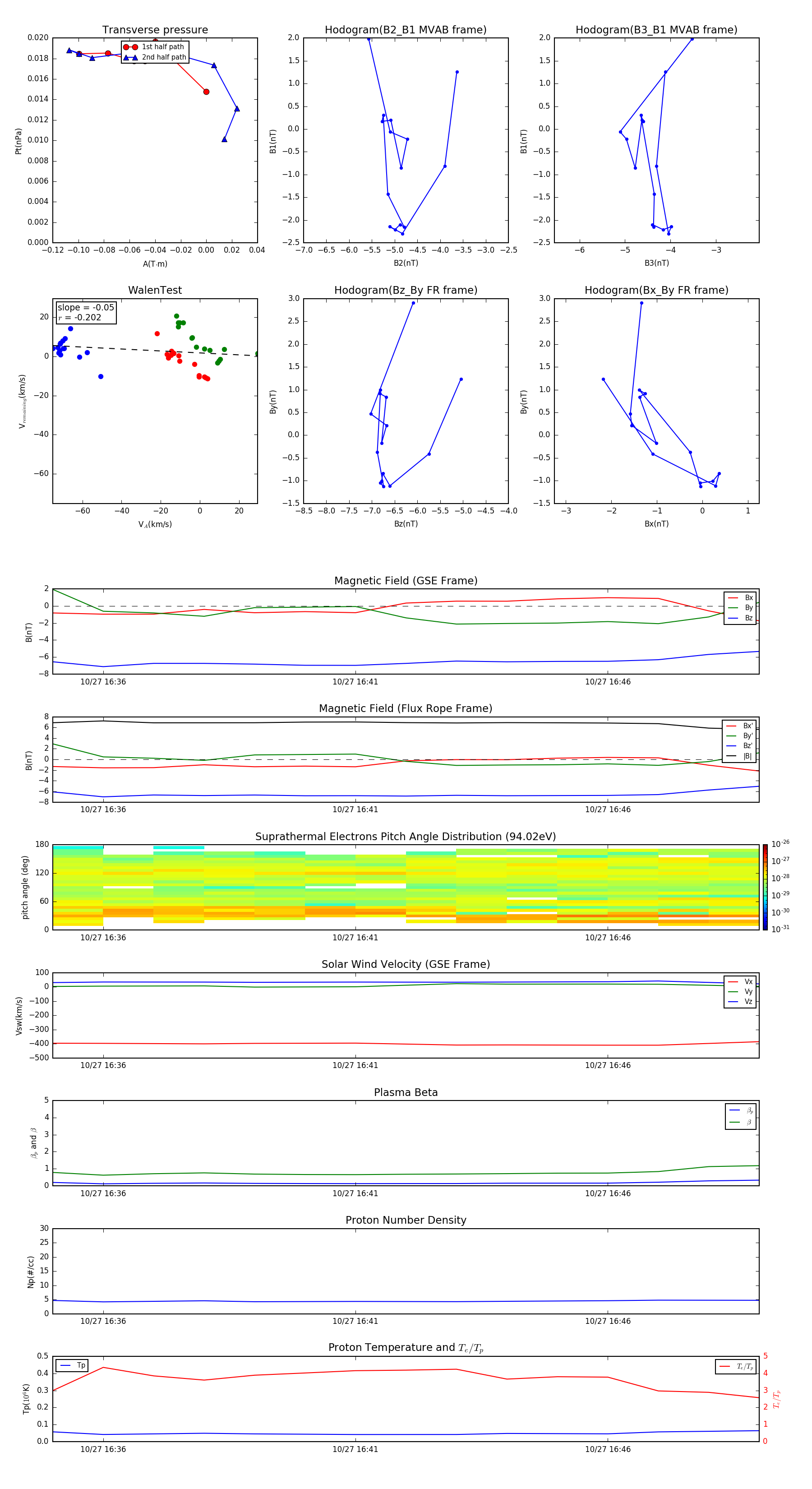
Task: Click the "Hodogram(Bz_By FR frame)" title
Action: [406, 290]
